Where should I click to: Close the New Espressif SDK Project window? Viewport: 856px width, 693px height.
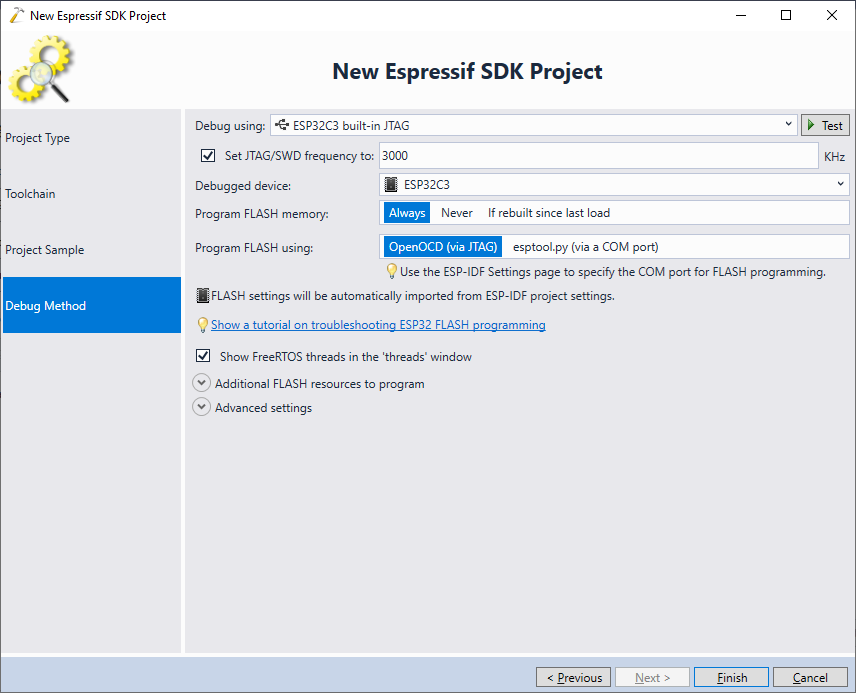831,15
